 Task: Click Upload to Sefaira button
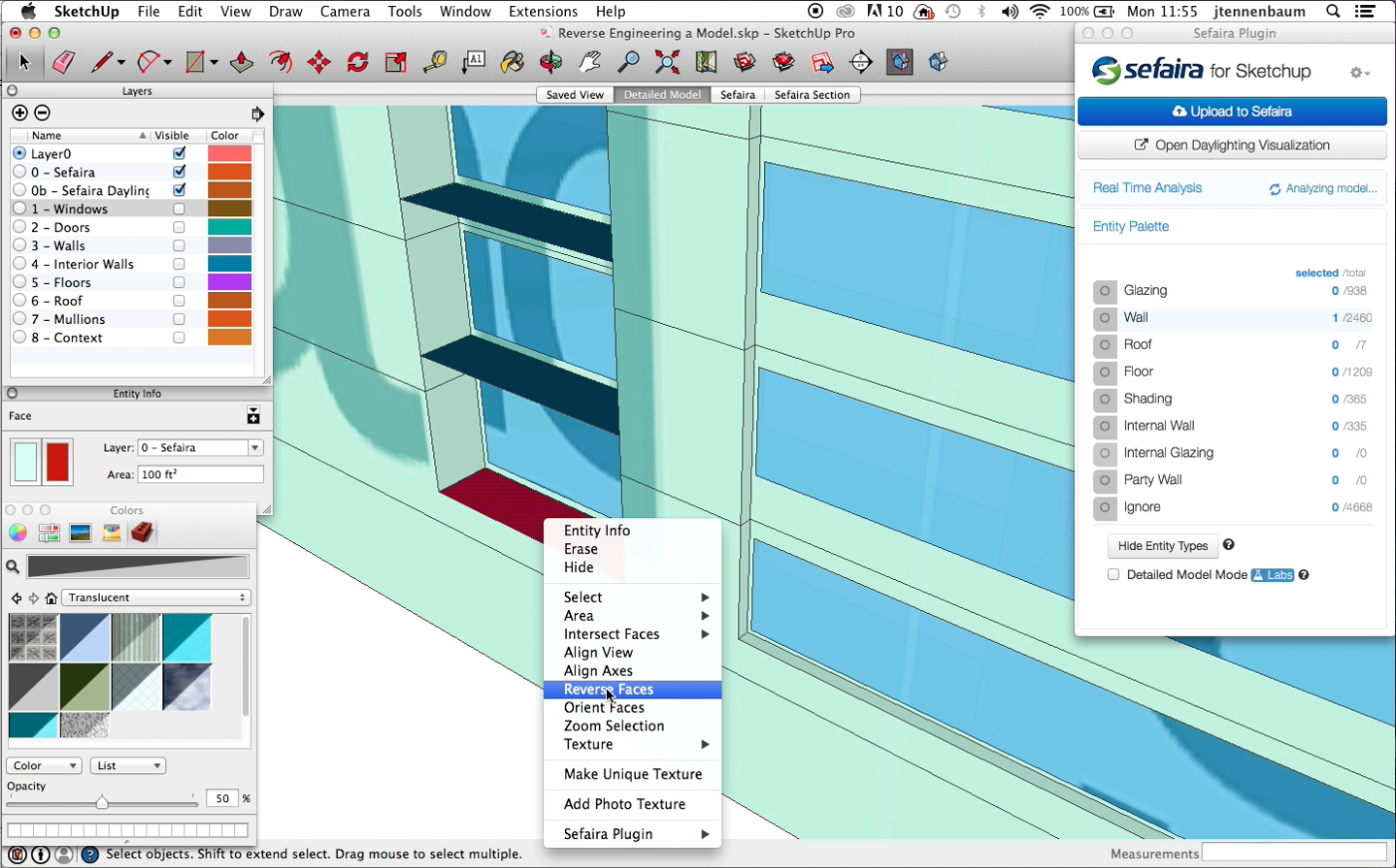point(1232,112)
